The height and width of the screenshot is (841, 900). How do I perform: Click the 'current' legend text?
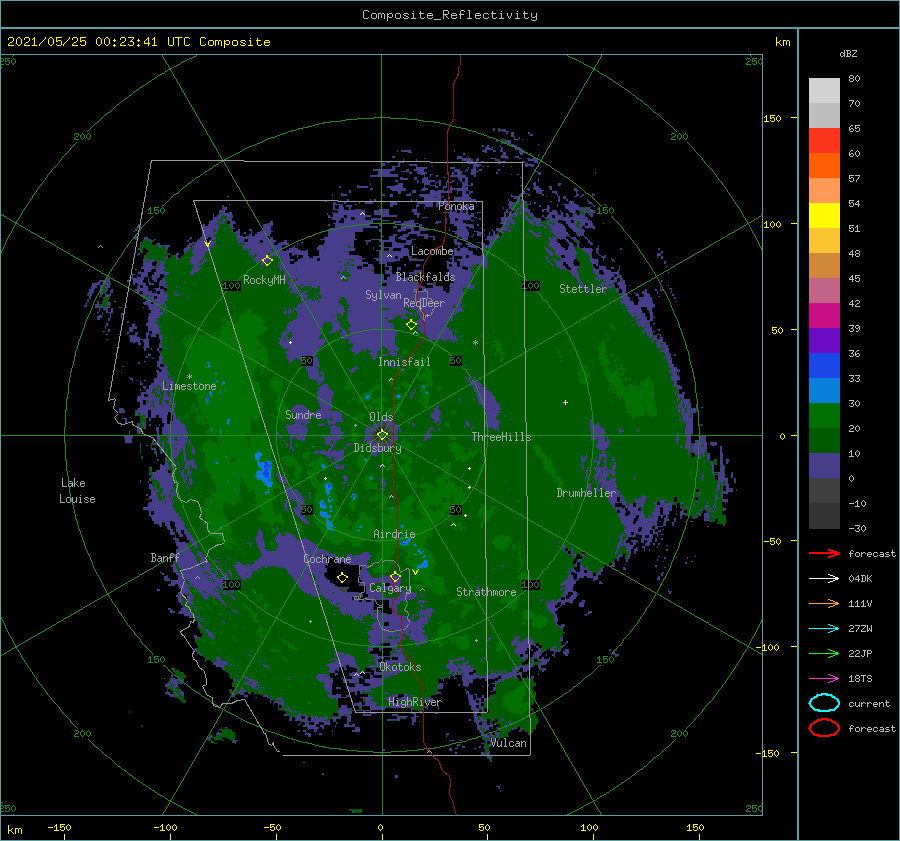(868, 703)
